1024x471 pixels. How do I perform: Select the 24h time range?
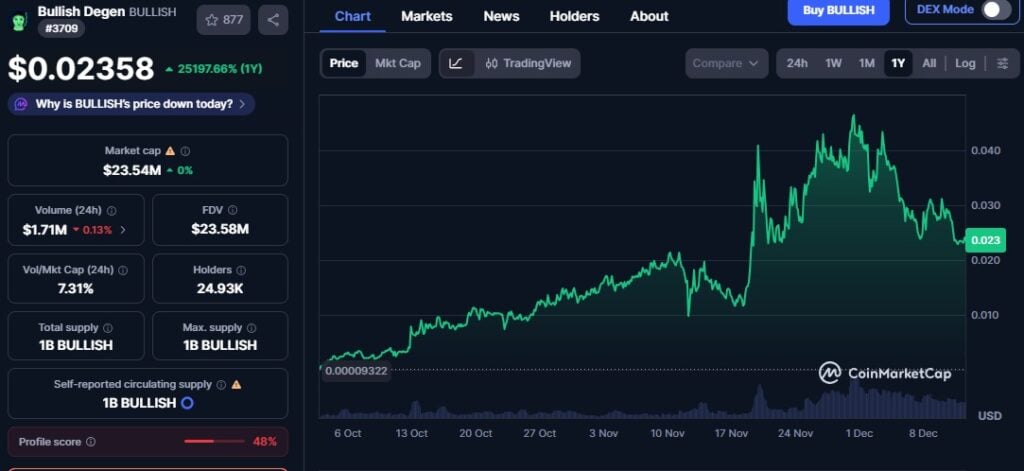click(797, 63)
